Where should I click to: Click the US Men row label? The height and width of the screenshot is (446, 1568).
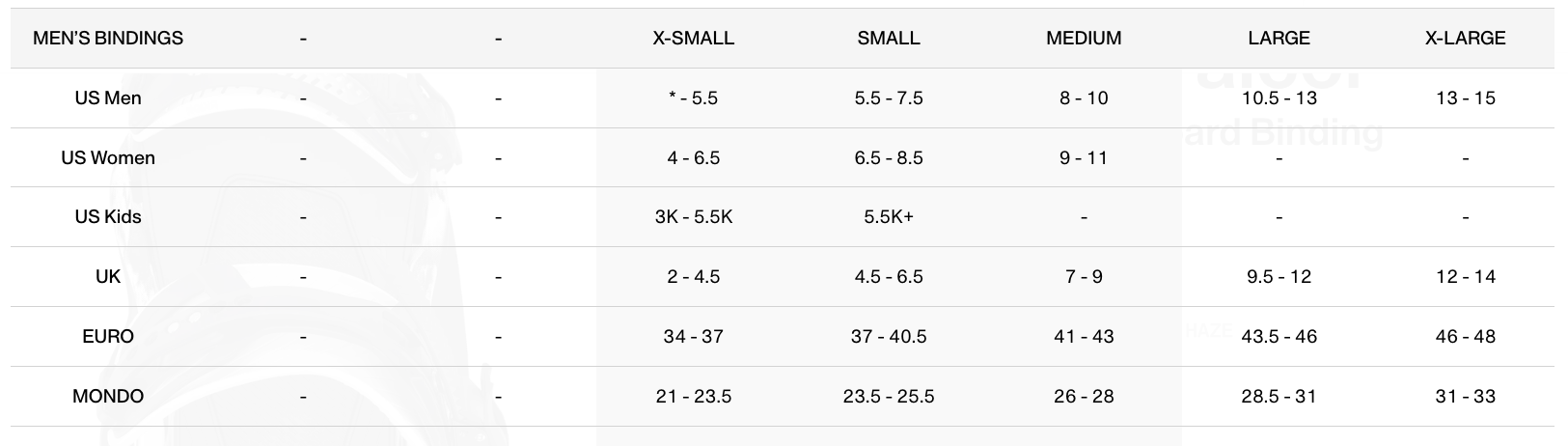108,98
